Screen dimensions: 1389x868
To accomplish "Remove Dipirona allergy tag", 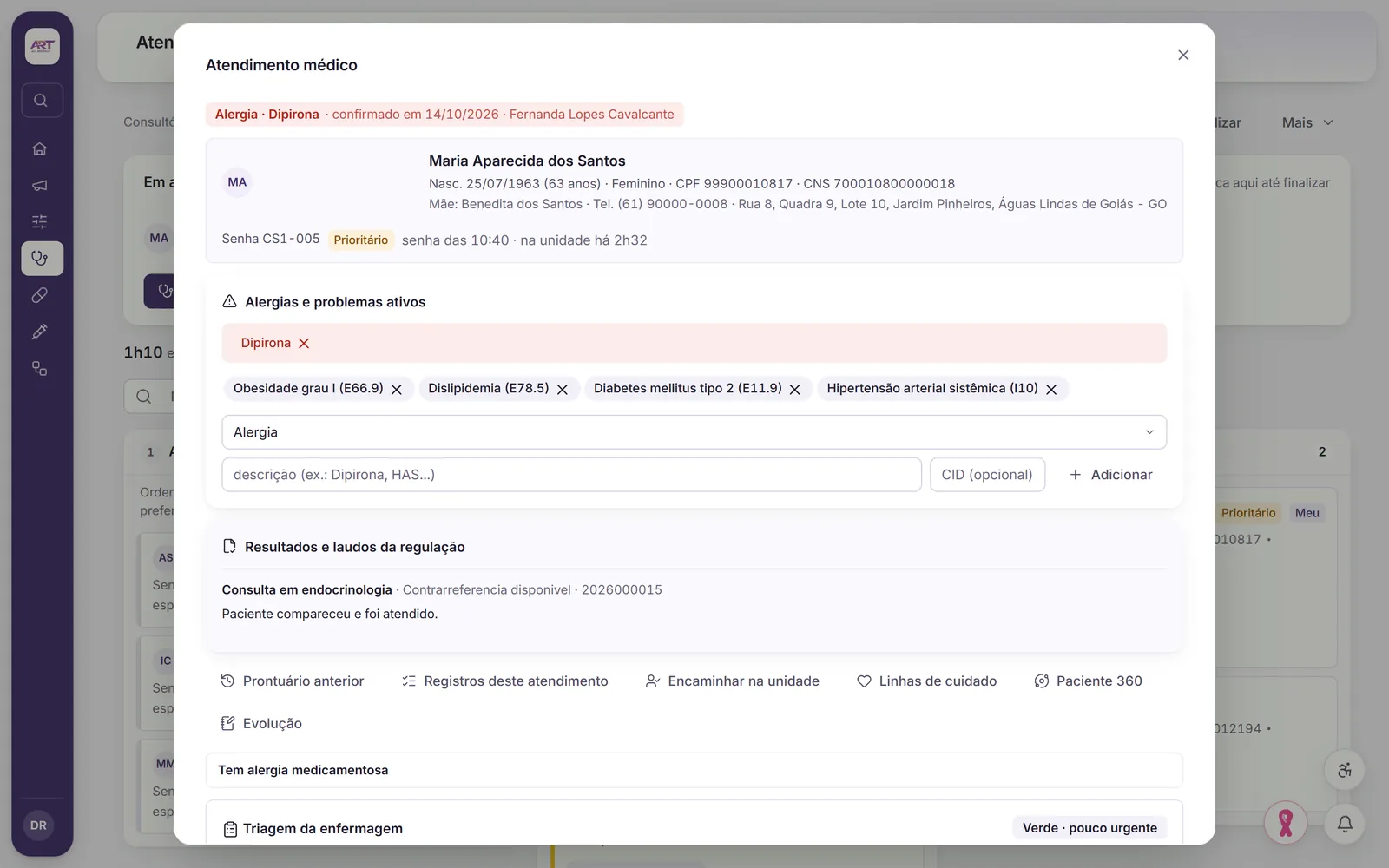I will click(304, 344).
